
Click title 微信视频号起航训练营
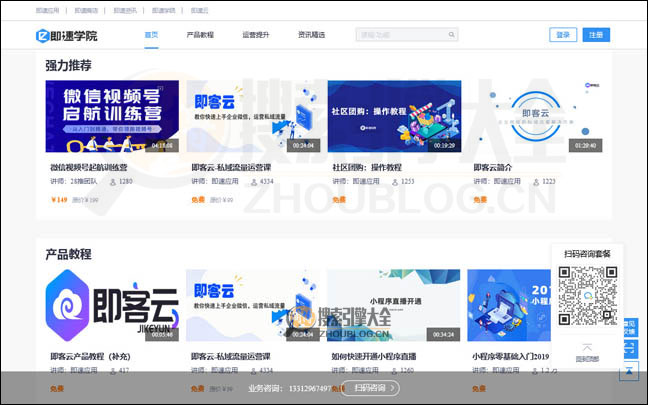(88, 167)
